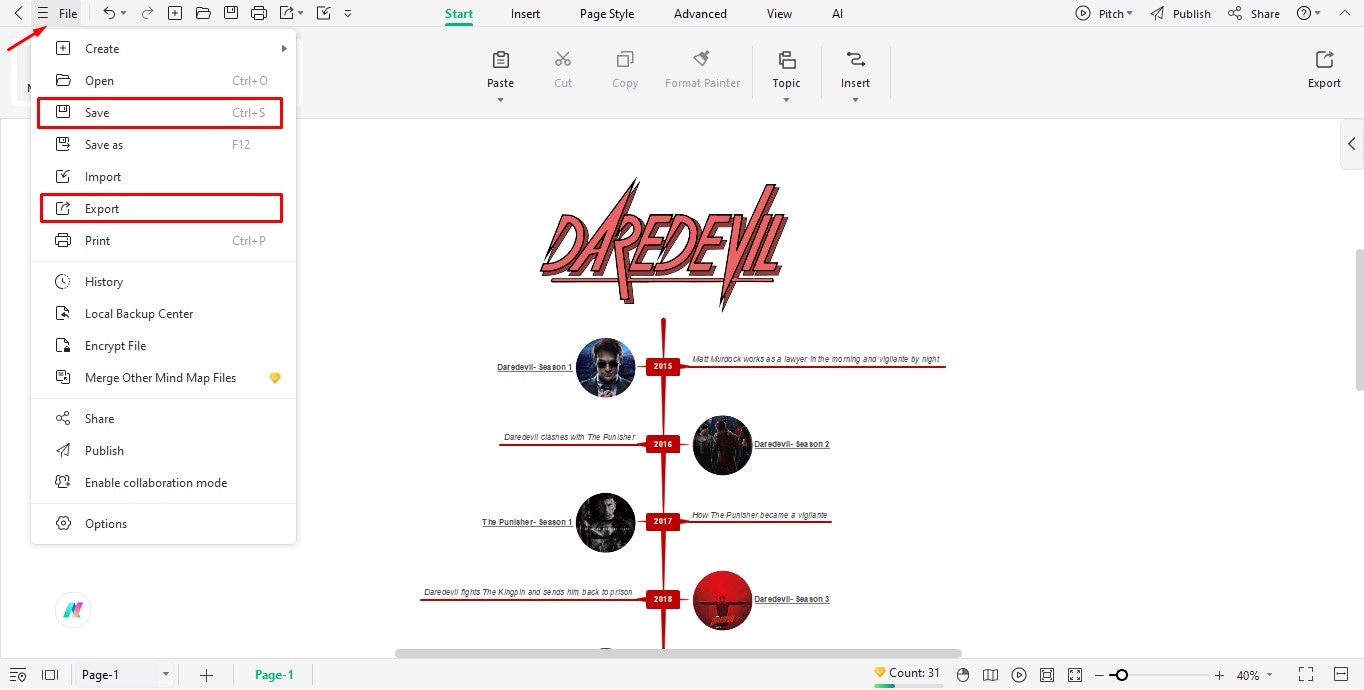Click the open folder icon in quick toolbar
Screen dimensions: 1364x690
pyautogui.click(x=203, y=13)
